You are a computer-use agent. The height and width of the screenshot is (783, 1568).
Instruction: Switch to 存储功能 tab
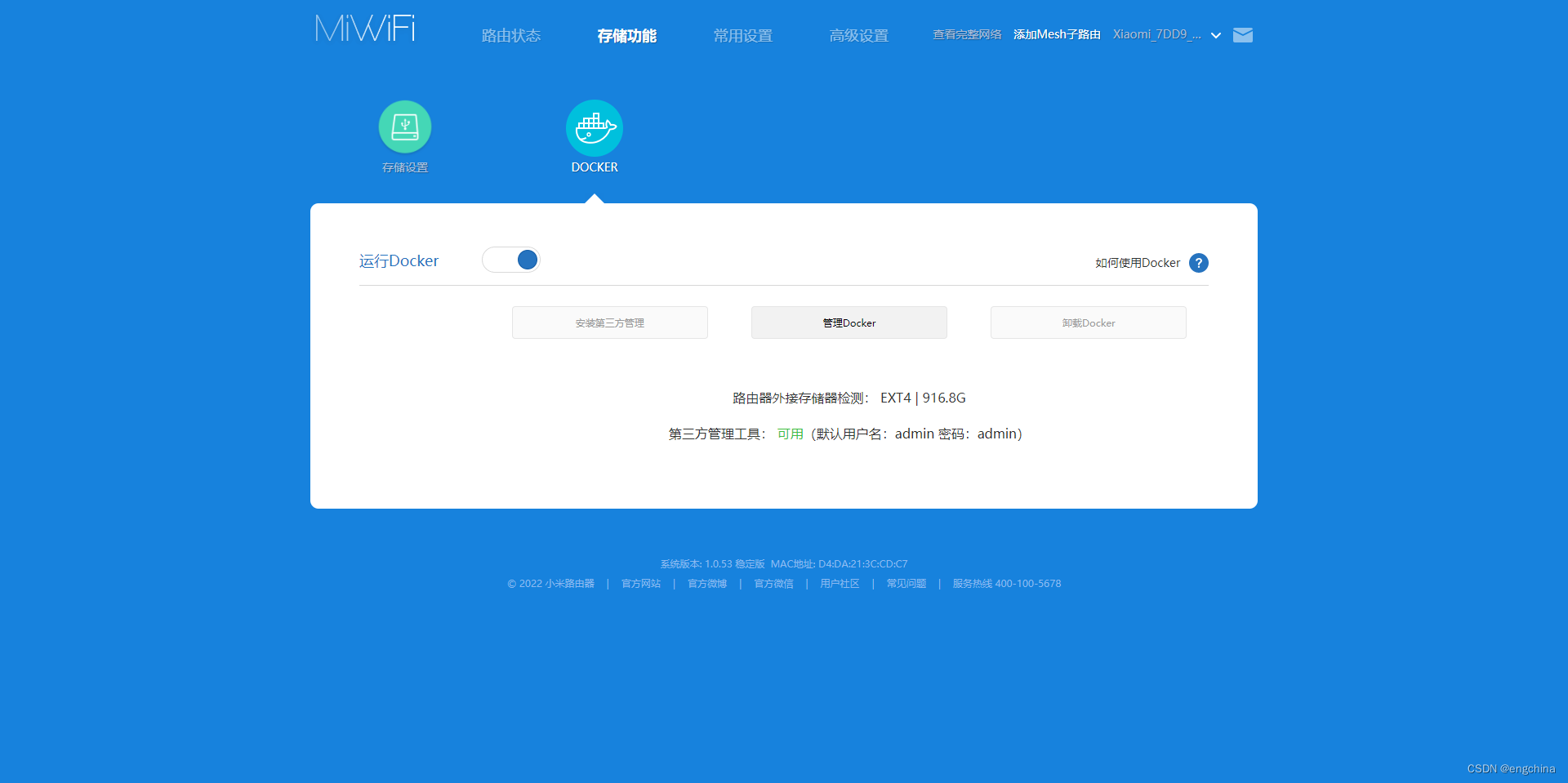(x=627, y=36)
